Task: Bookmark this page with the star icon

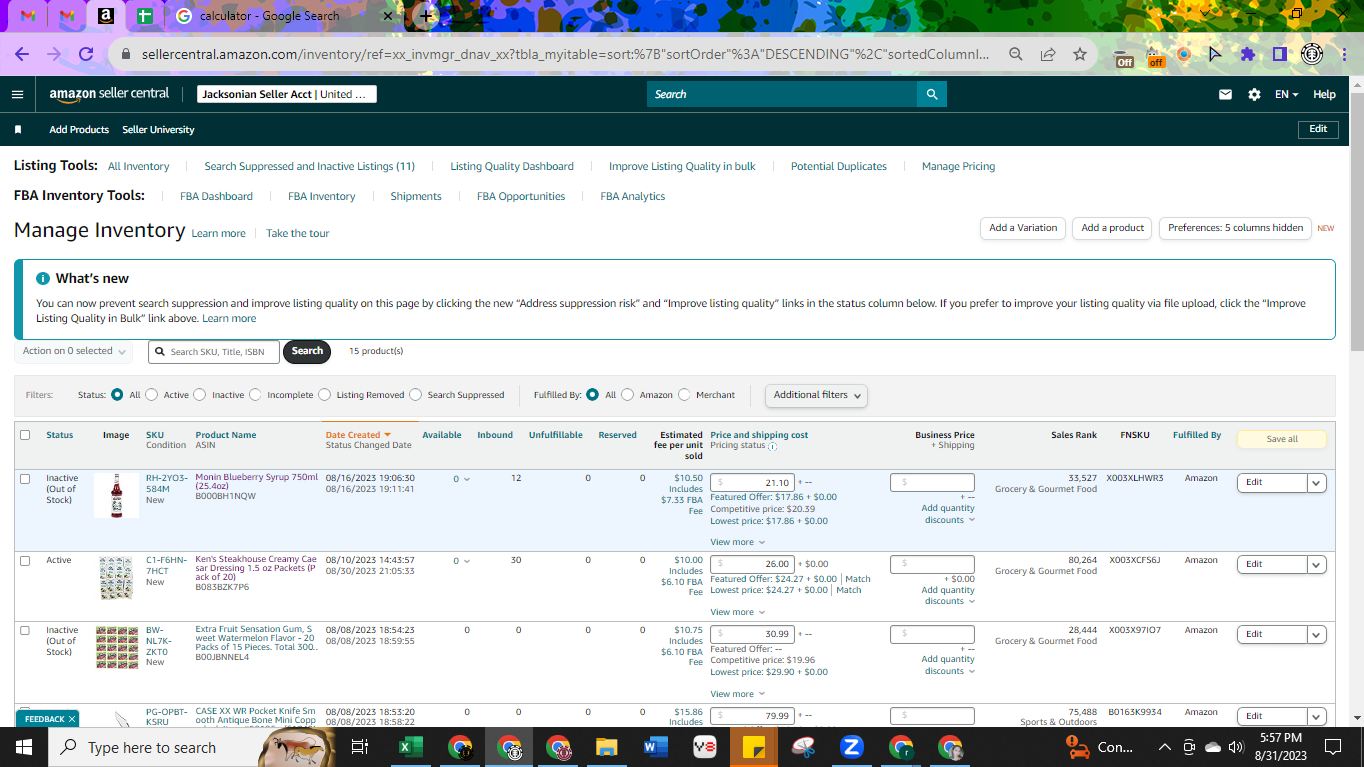Action: tap(1080, 54)
